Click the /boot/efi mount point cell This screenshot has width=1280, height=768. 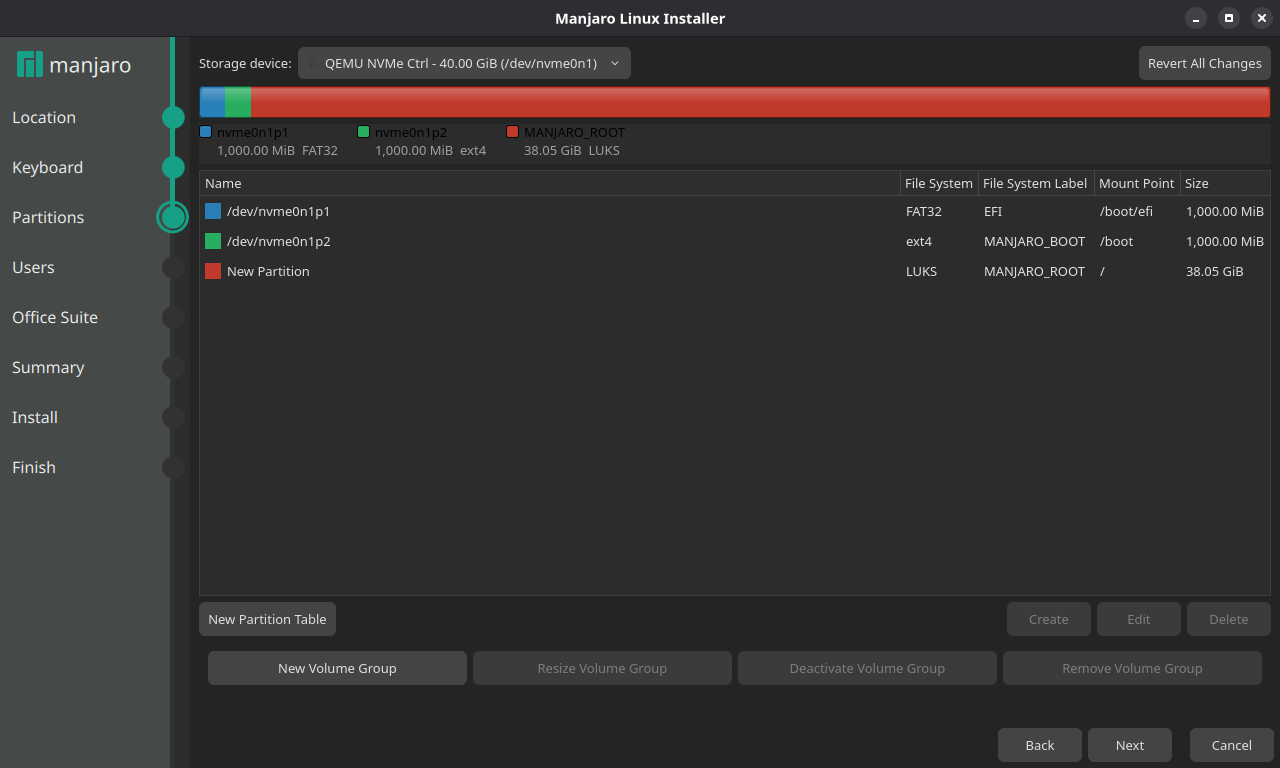coord(1126,211)
